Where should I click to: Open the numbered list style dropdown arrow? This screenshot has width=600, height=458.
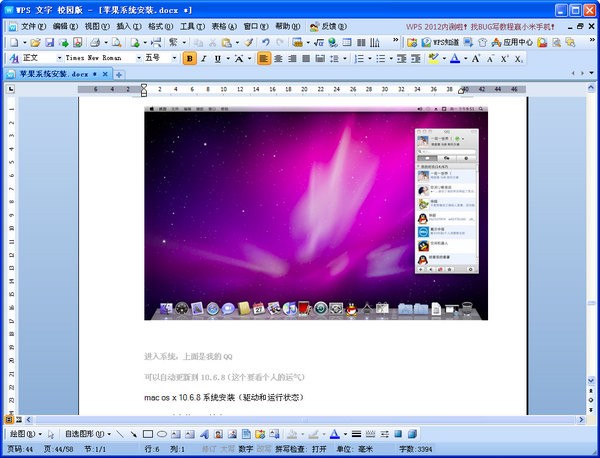click(370, 59)
